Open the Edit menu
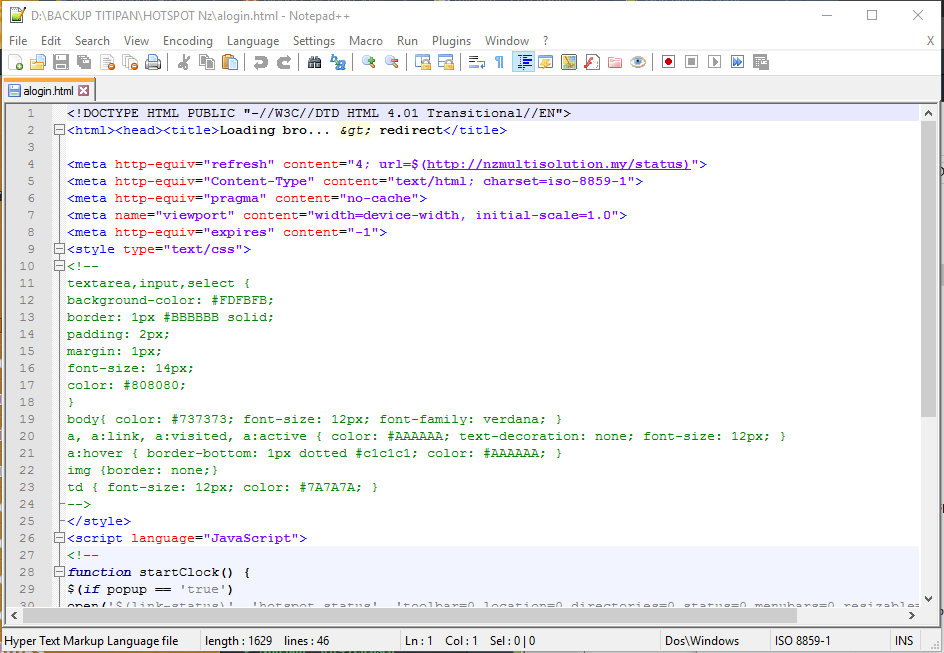The image size is (944, 653). (x=51, y=41)
